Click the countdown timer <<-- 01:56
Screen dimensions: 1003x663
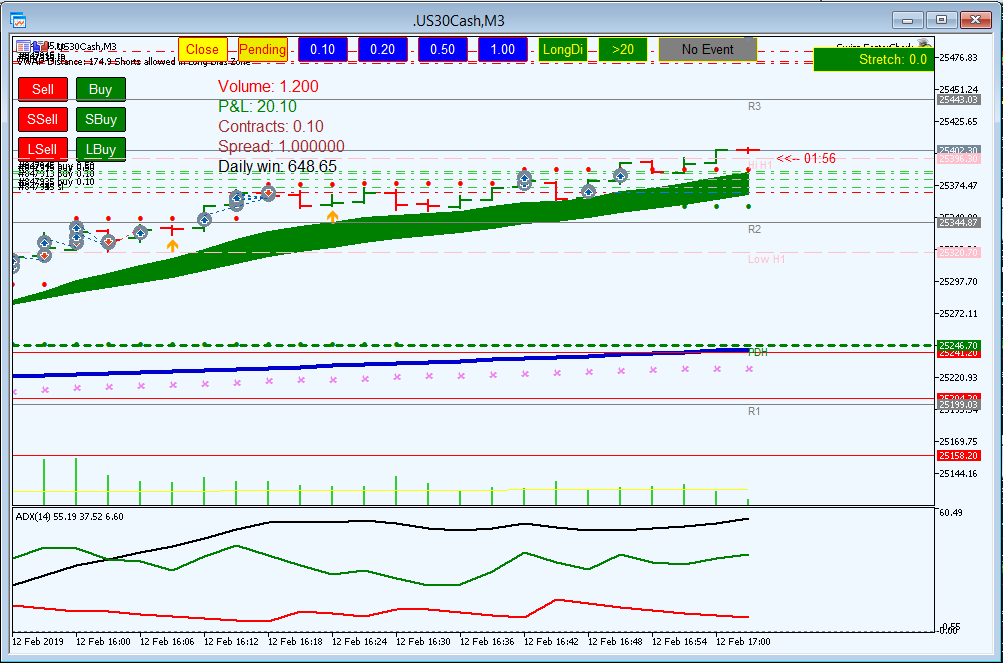(x=806, y=159)
